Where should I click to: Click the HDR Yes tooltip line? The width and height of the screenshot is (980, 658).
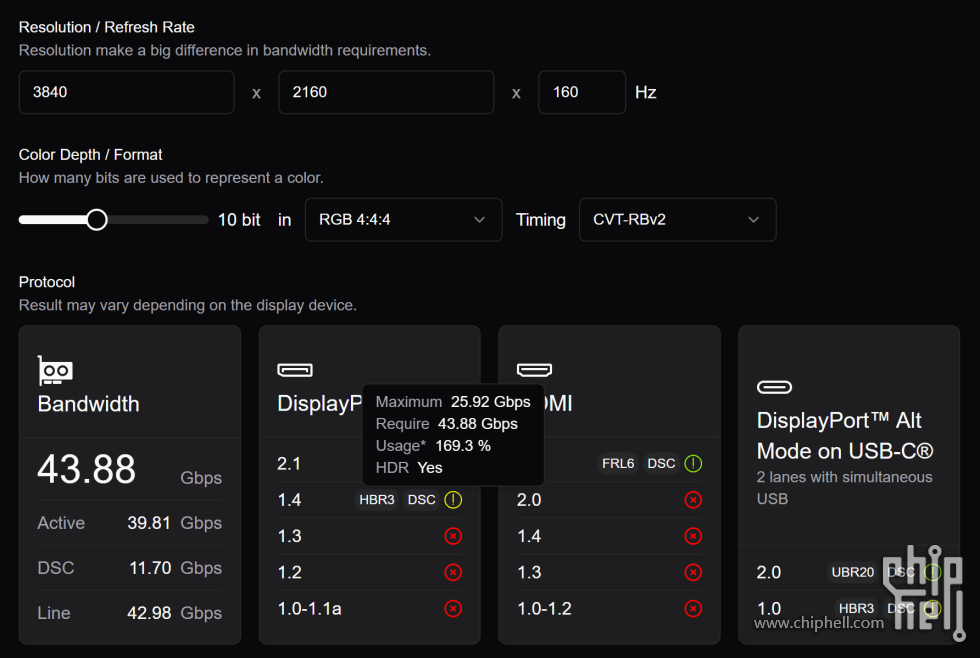409,467
